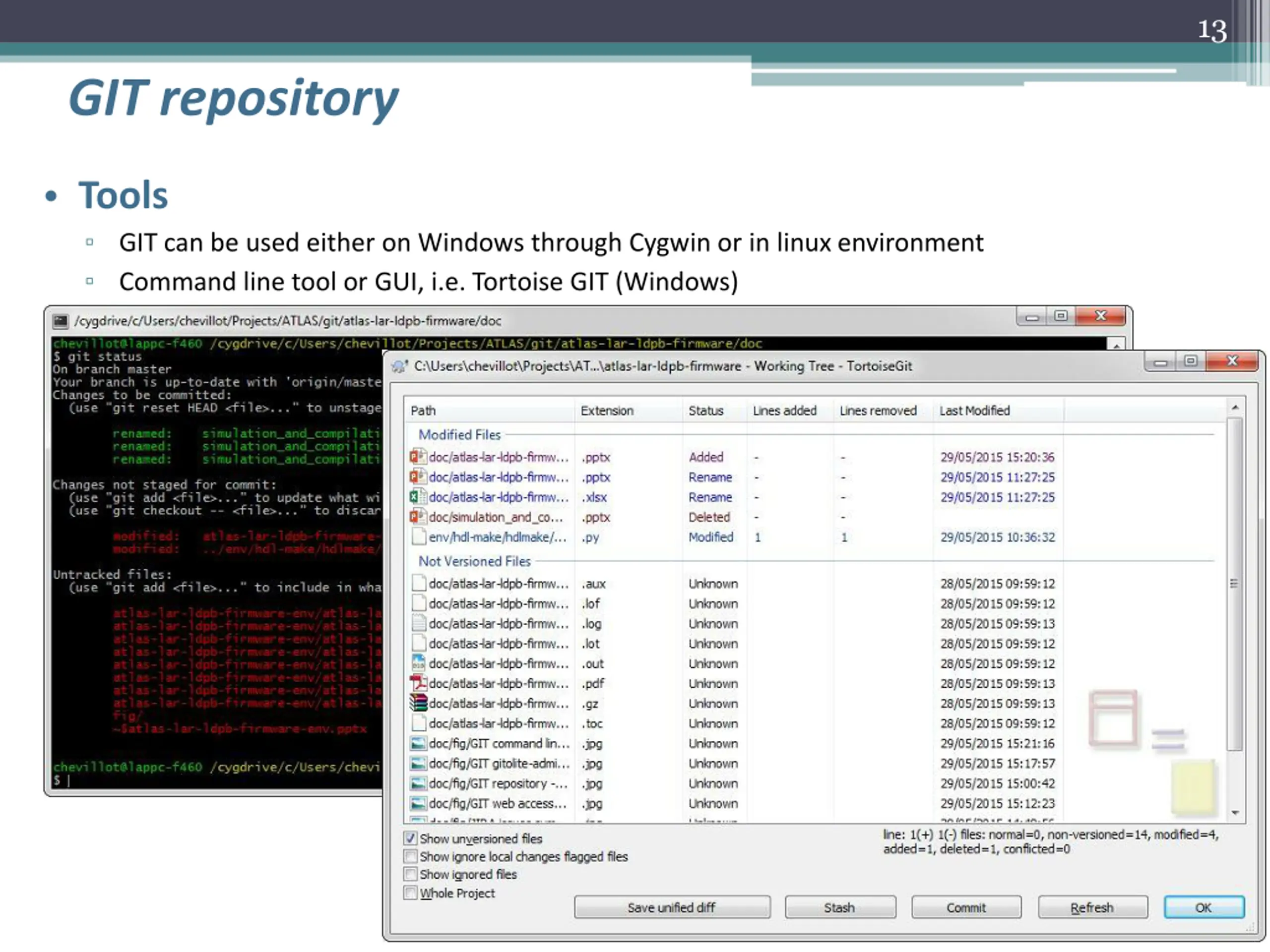The width and height of the screenshot is (1270, 952).
Task: Click the TortoiseGit icon in the dialog title bar
Action: pyautogui.click(x=399, y=366)
